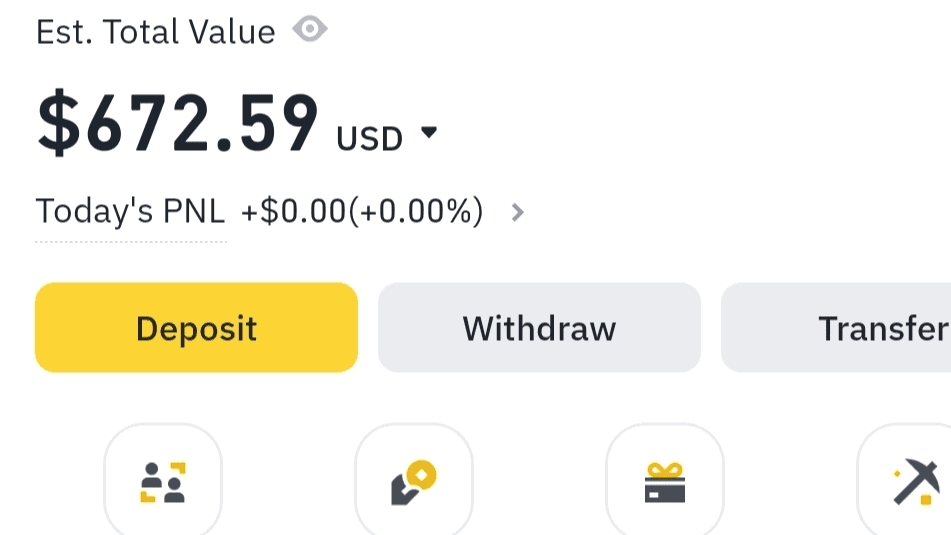951x535 pixels.
Task: Open the pickaxe mining icon
Action: [916, 482]
